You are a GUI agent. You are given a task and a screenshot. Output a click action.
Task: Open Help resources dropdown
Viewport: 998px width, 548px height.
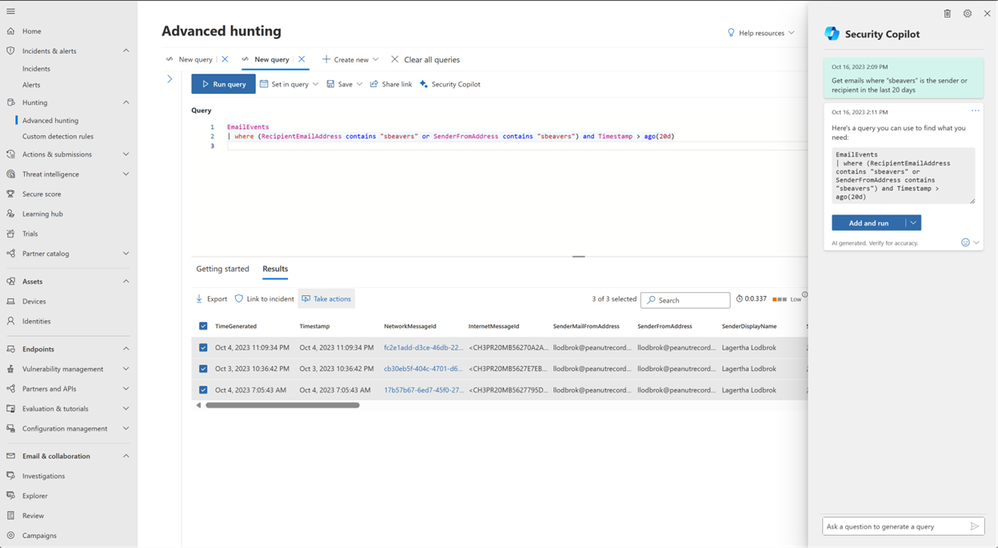click(761, 33)
